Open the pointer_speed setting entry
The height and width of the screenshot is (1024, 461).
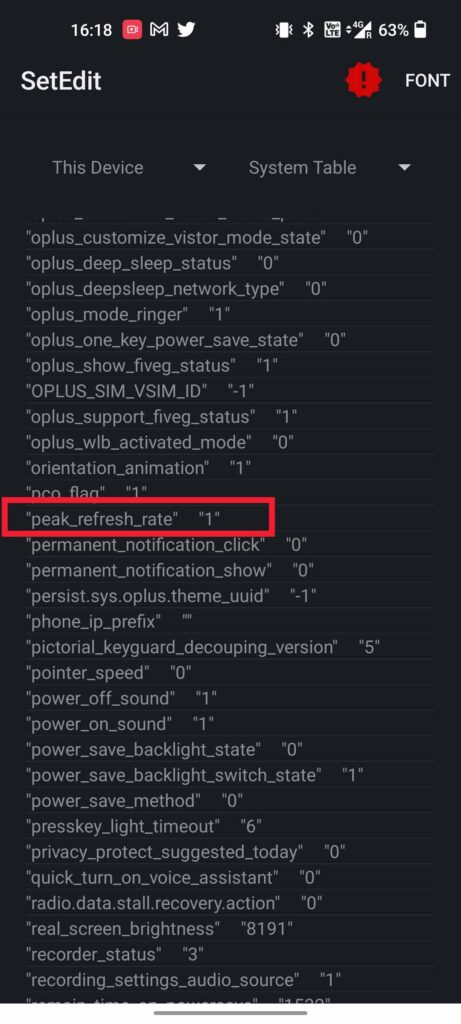(230, 673)
